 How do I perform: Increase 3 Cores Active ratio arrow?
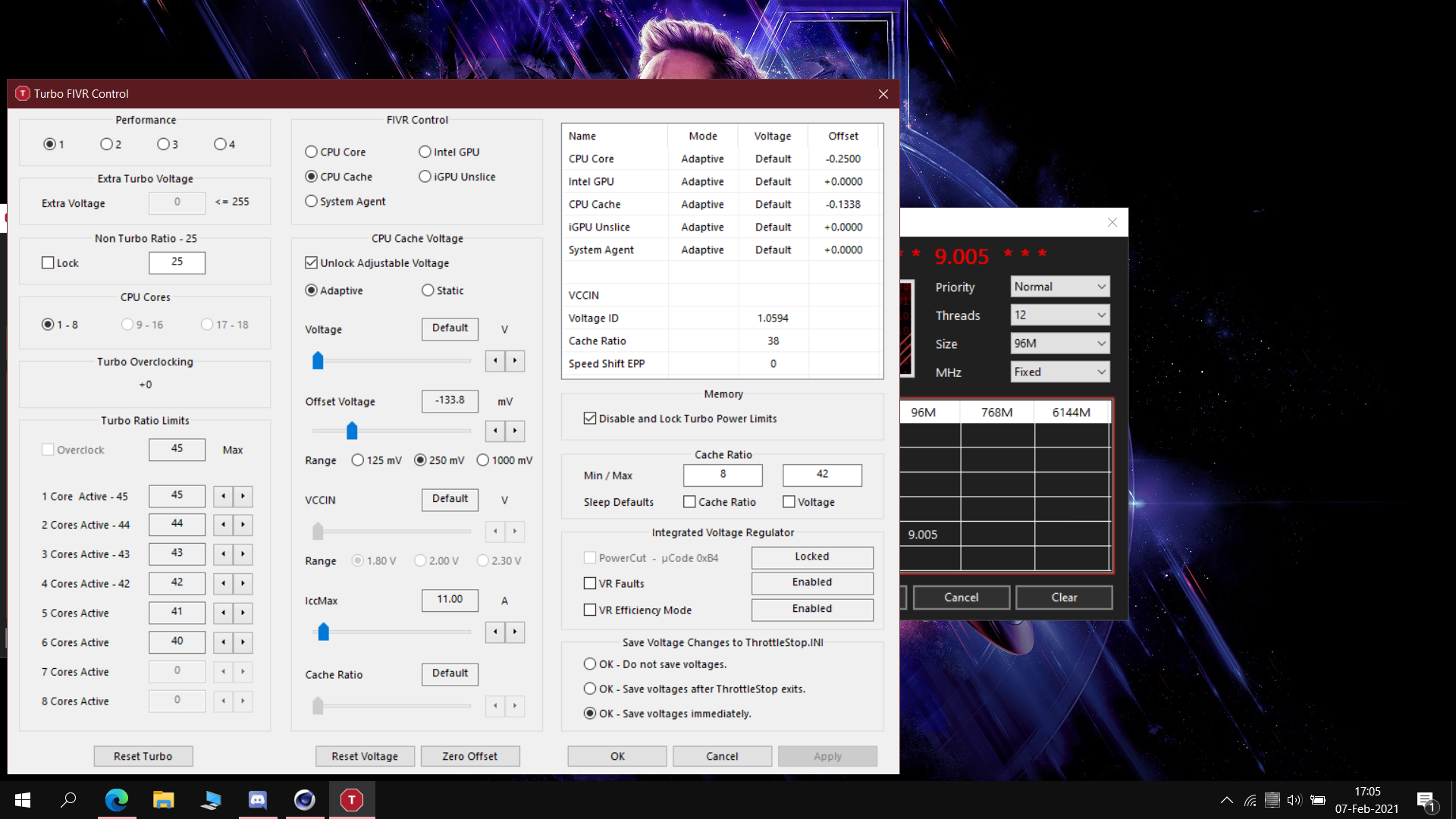point(243,554)
